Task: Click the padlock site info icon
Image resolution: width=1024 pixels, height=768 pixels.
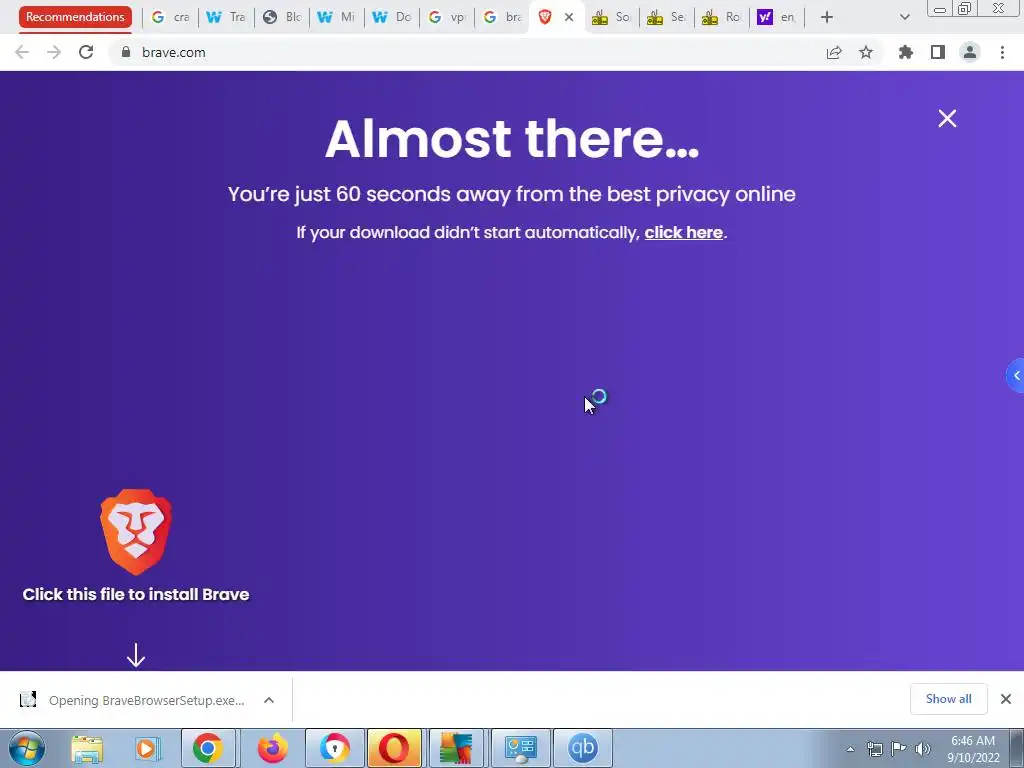Action: [x=126, y=52]
